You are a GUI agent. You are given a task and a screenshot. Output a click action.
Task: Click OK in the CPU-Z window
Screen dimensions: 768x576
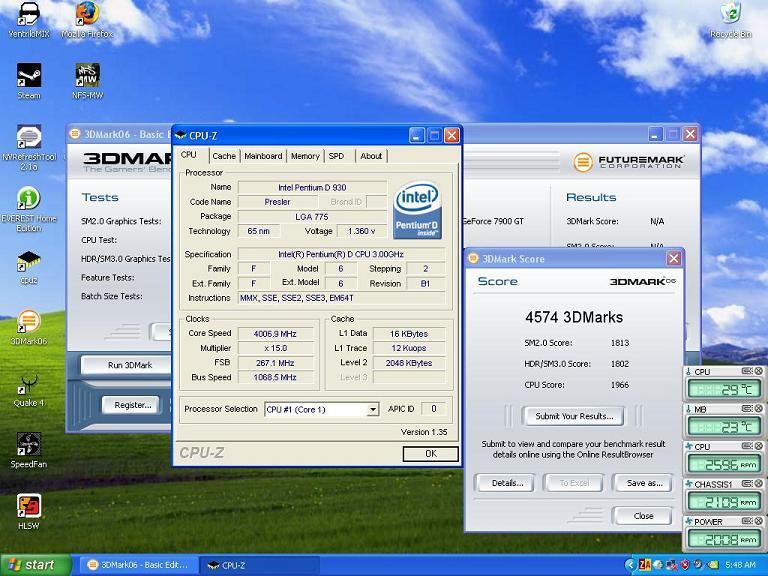coord(431,454)
